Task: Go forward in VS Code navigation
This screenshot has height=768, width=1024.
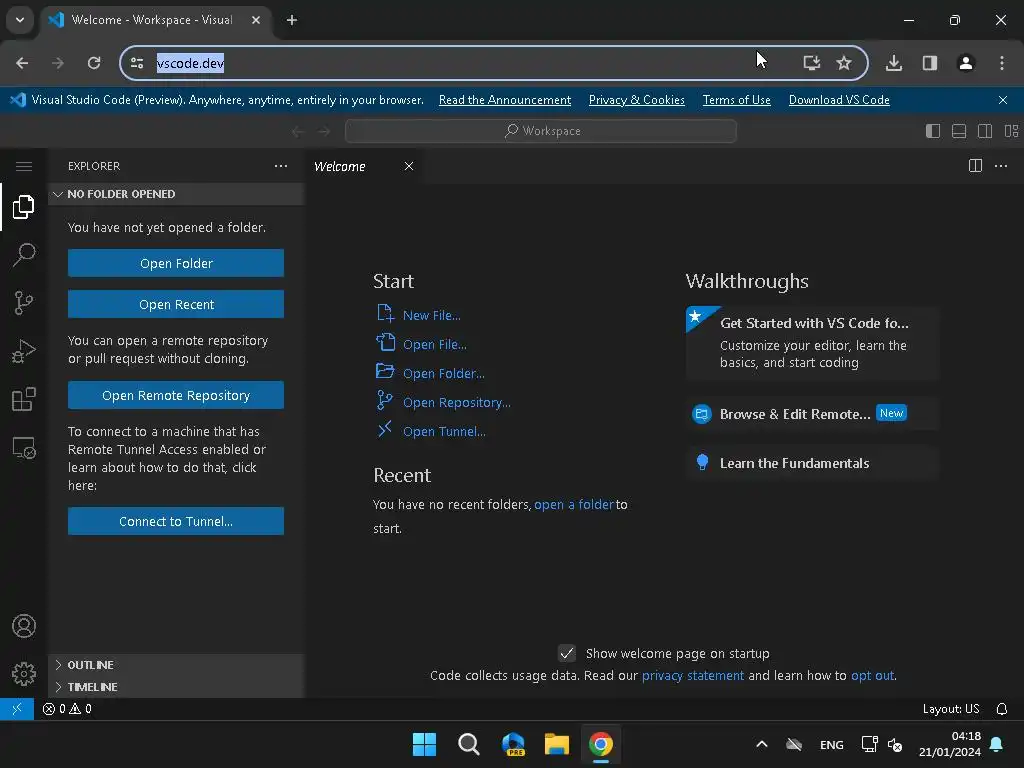Action: click(x=325, y=131)
